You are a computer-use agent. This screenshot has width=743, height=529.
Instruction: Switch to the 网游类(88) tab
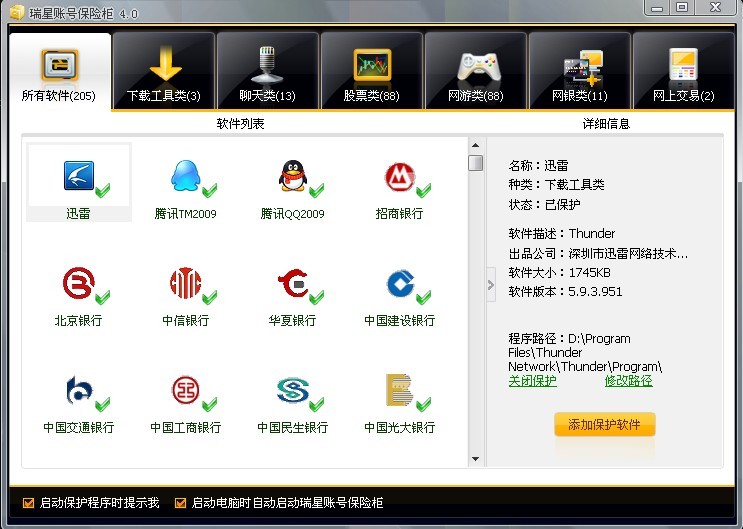[476, 71]
